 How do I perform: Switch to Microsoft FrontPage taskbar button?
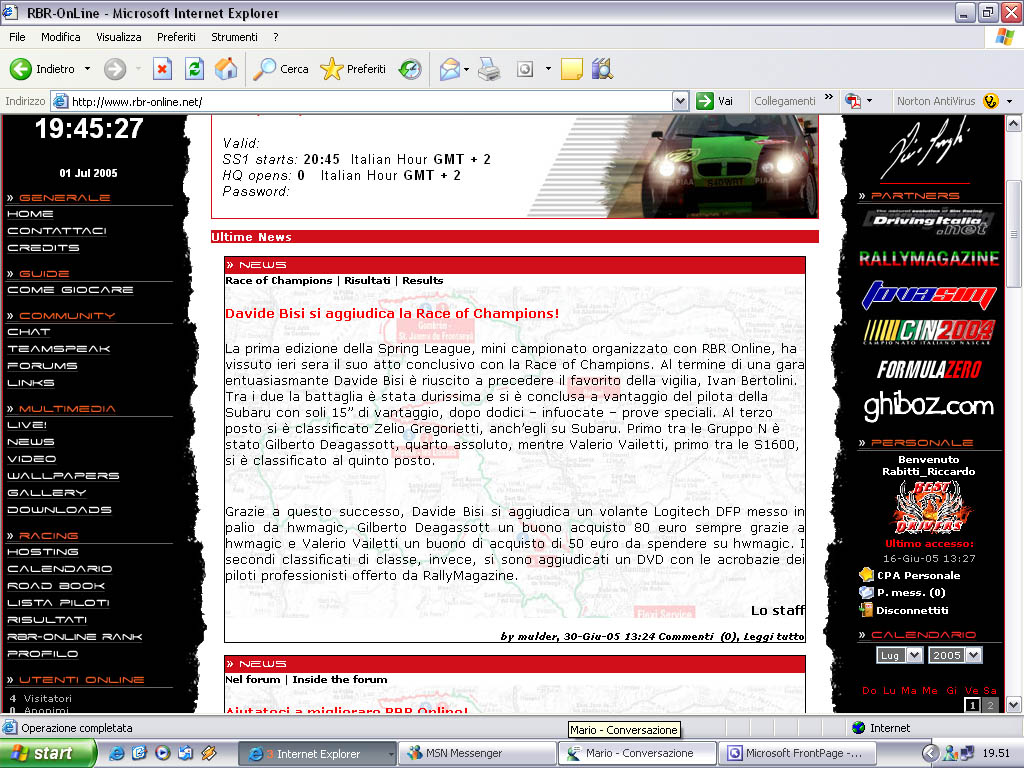click(x=797, y=753)
